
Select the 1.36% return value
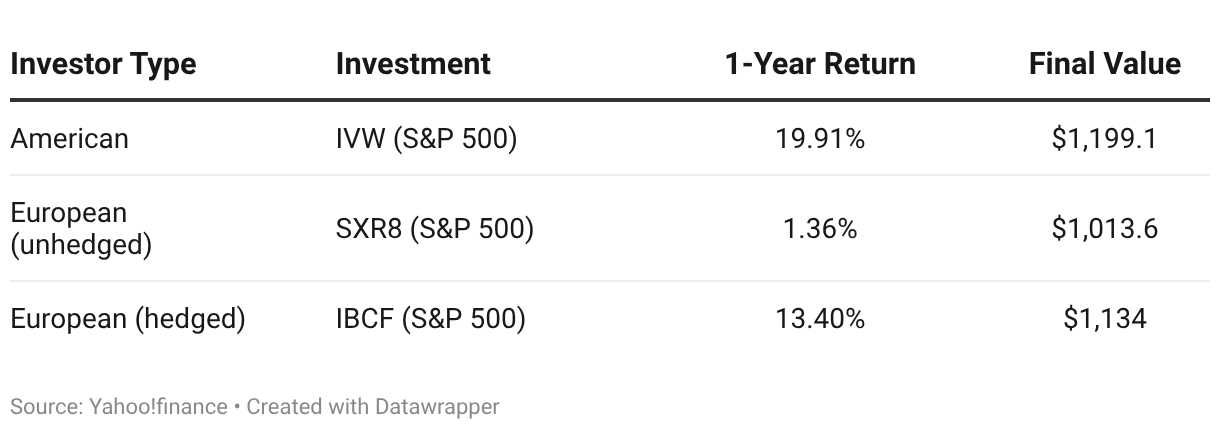820,229
